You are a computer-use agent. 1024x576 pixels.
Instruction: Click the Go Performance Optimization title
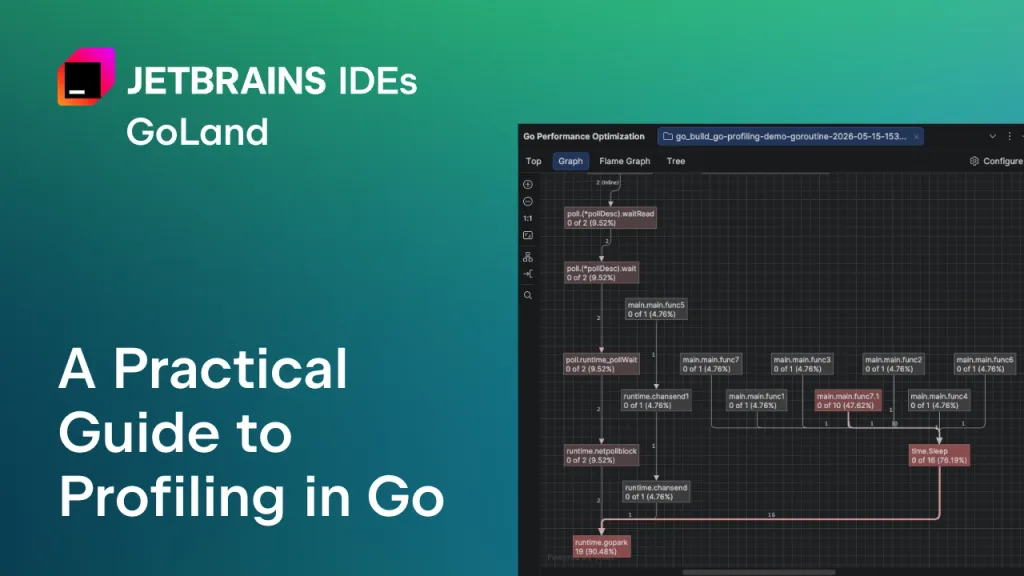click(x=584, y=136)
